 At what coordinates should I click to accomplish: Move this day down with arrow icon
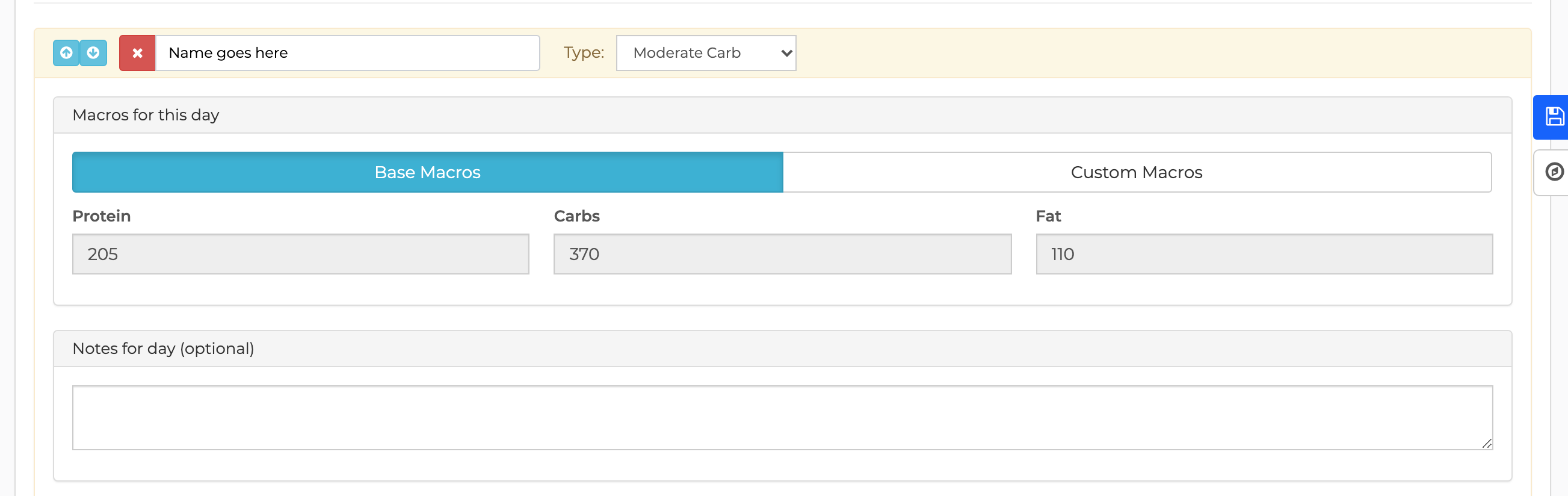point(93,53)
